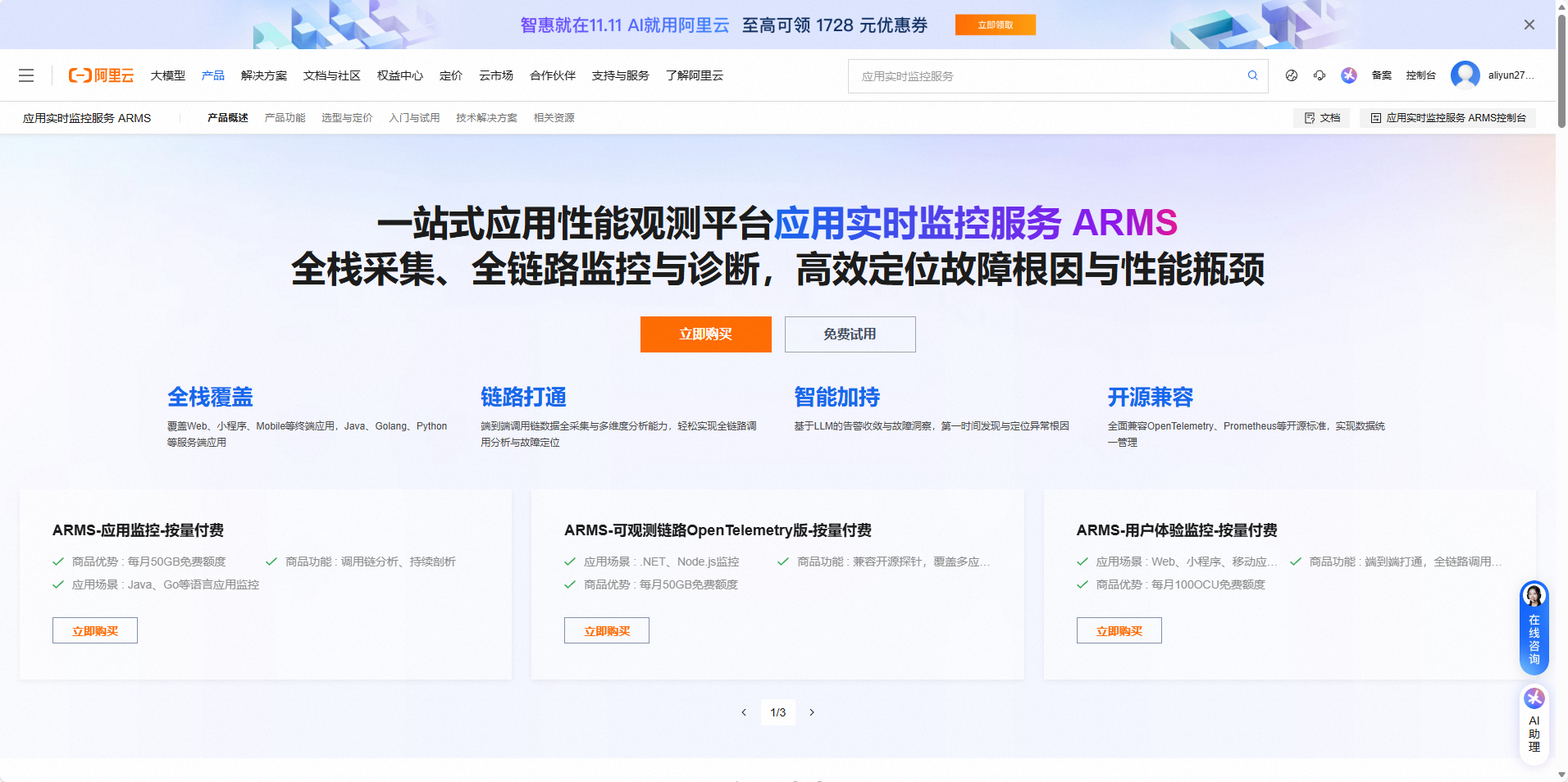The width and height of the screenshot is (1568, 782).
Task: Open the online consultation widget
Action: [1534, 628]
